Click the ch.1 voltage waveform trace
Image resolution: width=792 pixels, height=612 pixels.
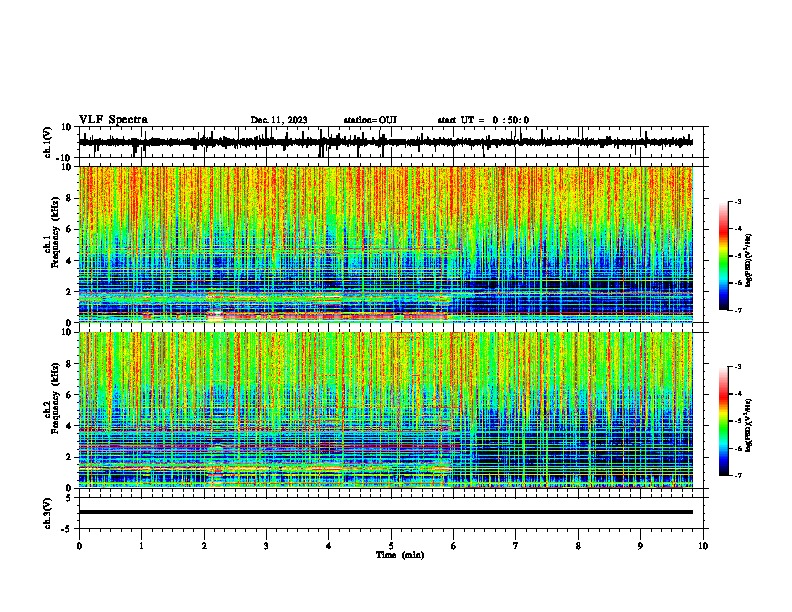click(x=386, y=142)
